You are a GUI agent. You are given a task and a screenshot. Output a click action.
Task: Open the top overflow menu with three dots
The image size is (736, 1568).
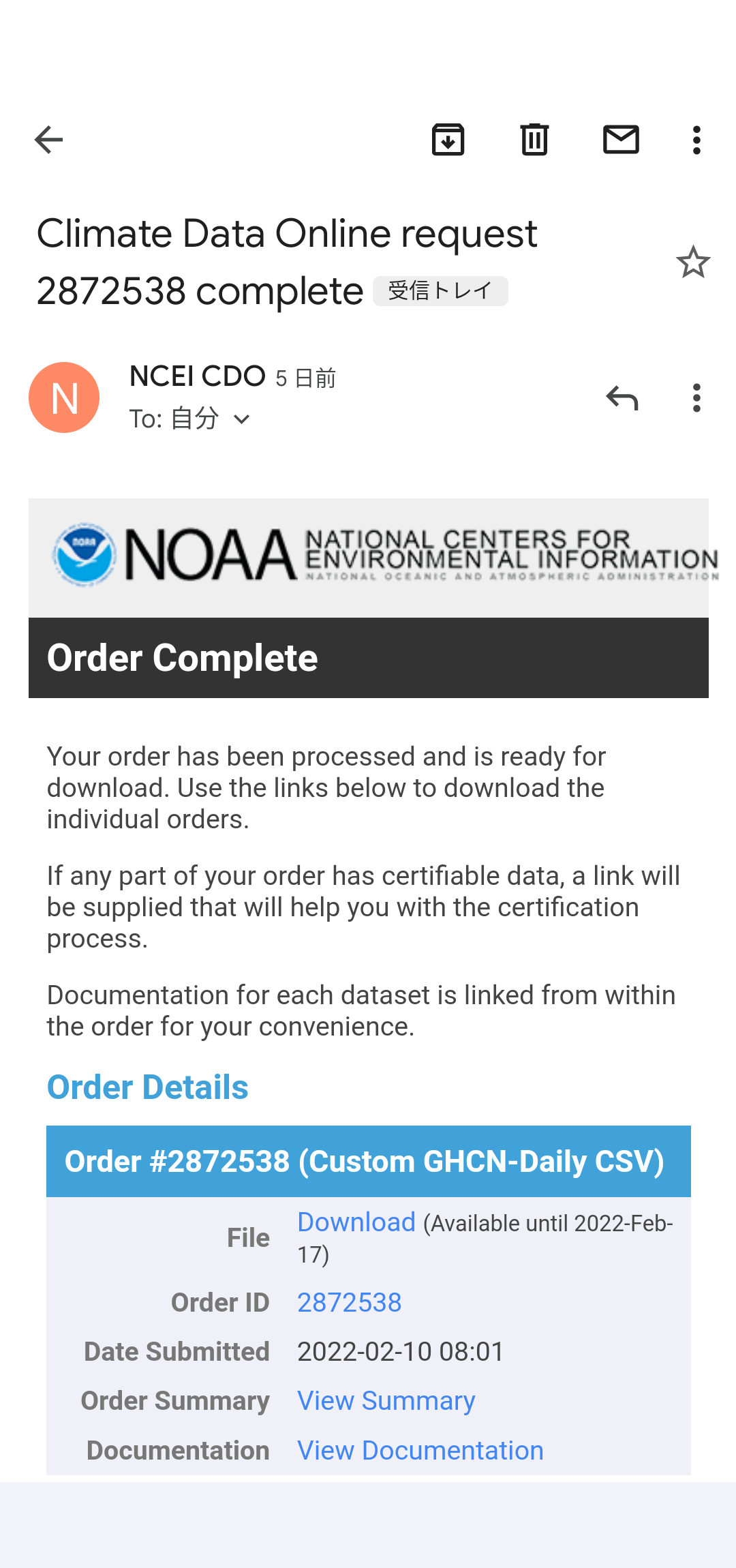(696, 140)
